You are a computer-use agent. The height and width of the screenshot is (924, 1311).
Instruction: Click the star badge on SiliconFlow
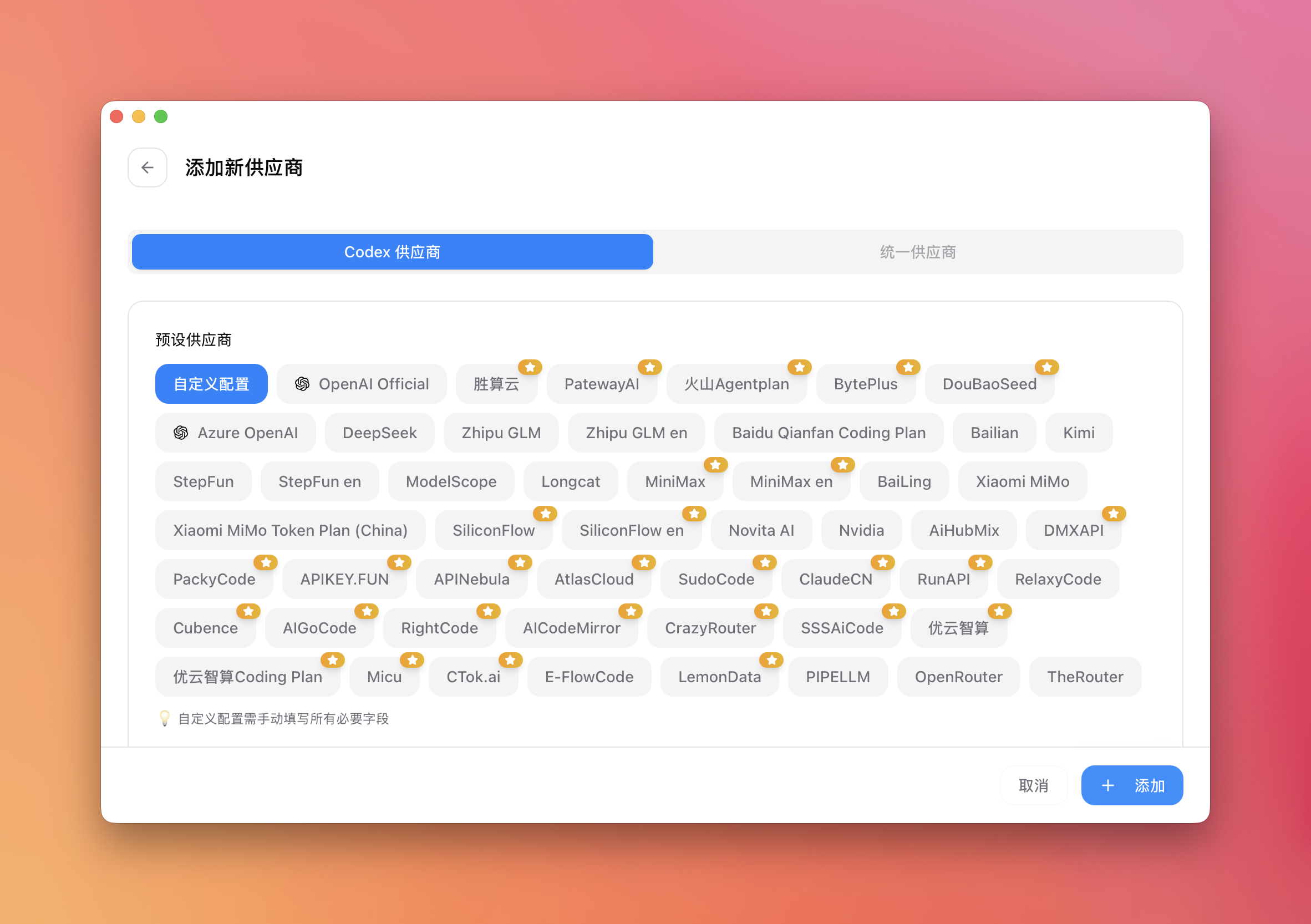click(x=545, y=514)
